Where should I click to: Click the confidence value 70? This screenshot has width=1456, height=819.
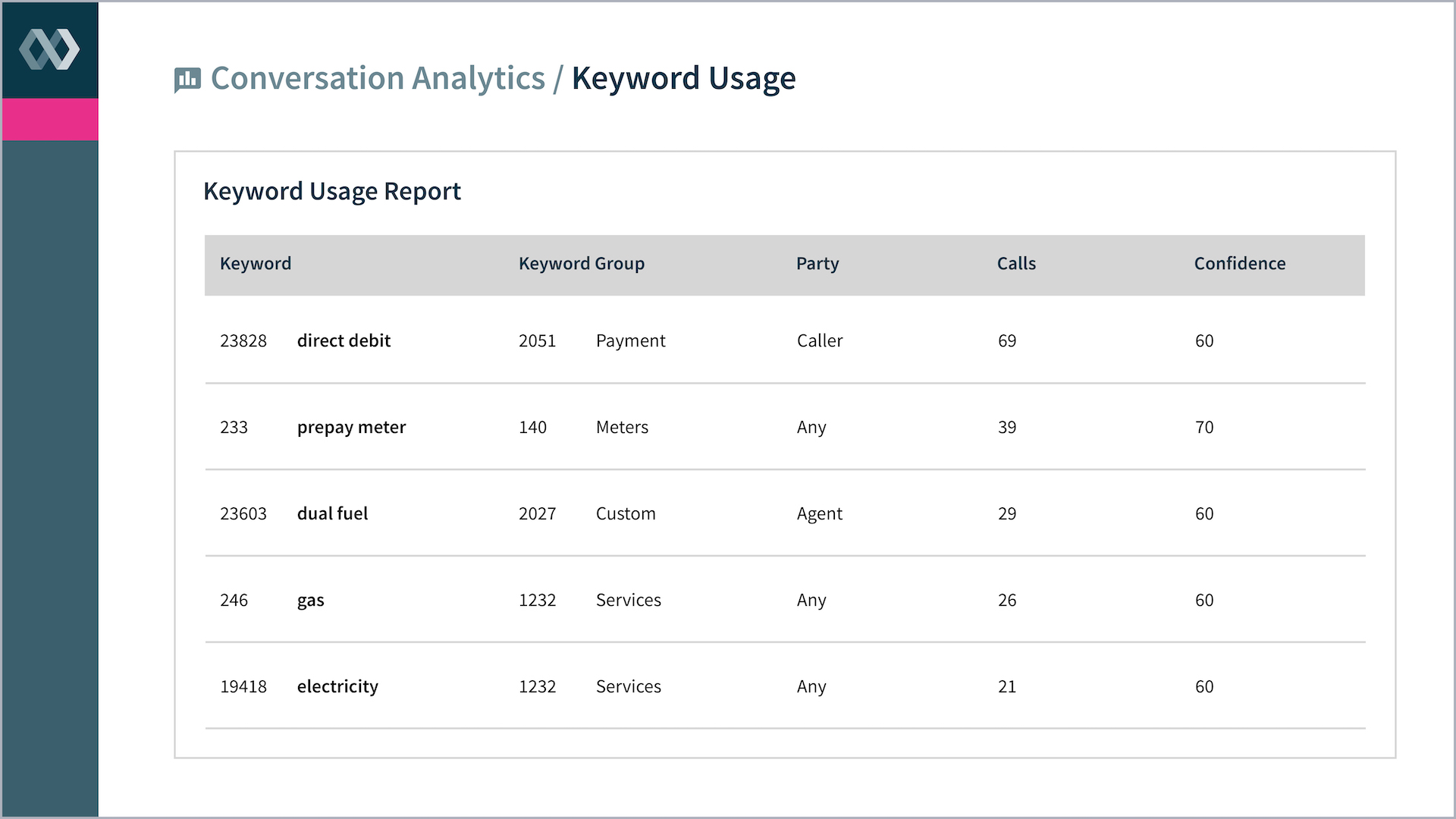[x=1204, y=427]
